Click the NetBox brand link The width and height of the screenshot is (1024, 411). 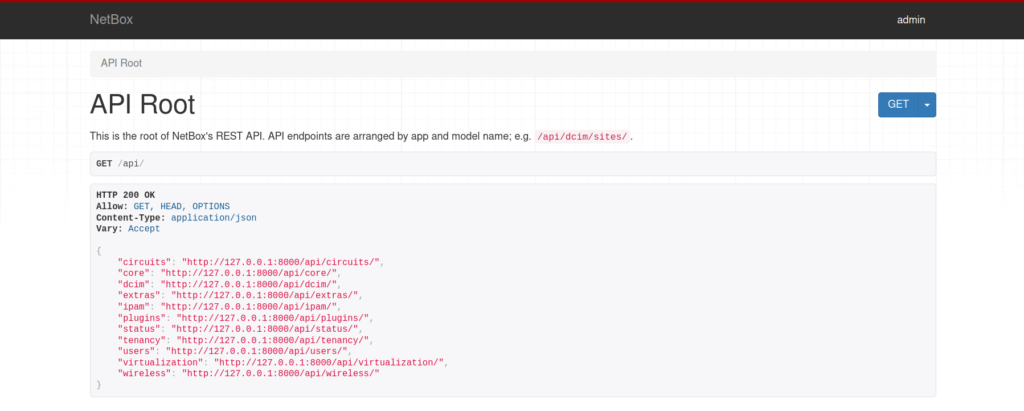[111, 19]
